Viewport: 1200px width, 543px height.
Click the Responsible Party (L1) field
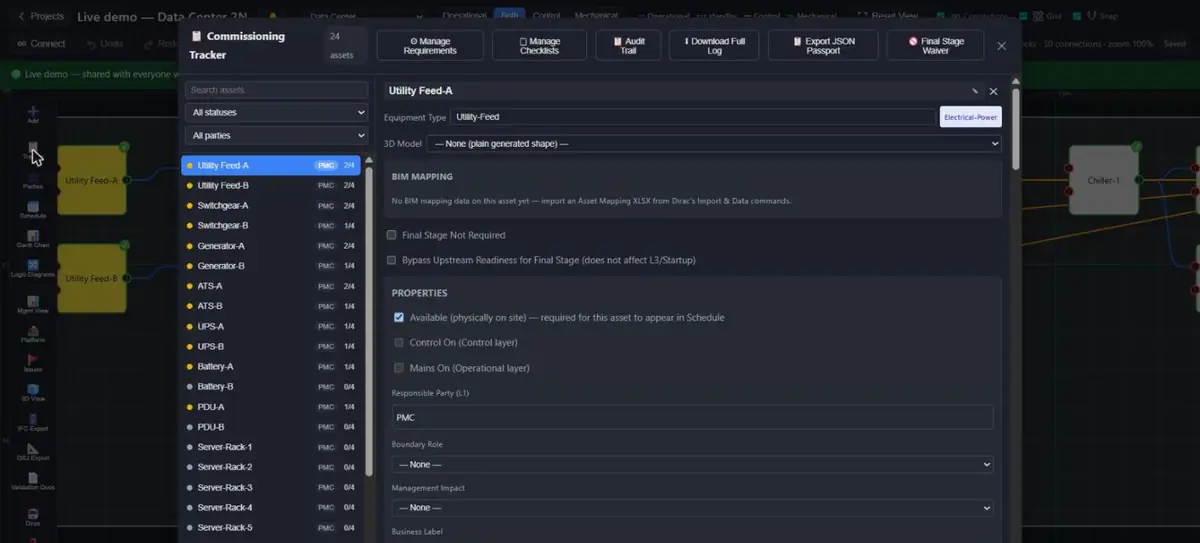(x=692, y=417)
